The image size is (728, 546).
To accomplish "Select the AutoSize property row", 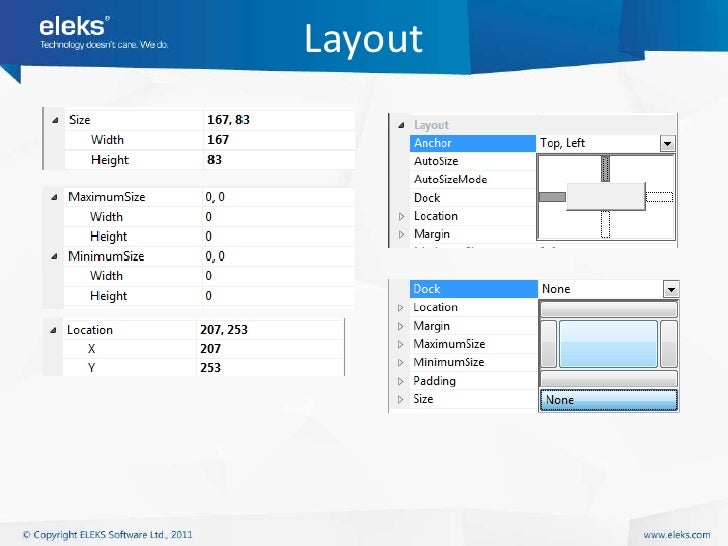I will (x=473, y=162).
